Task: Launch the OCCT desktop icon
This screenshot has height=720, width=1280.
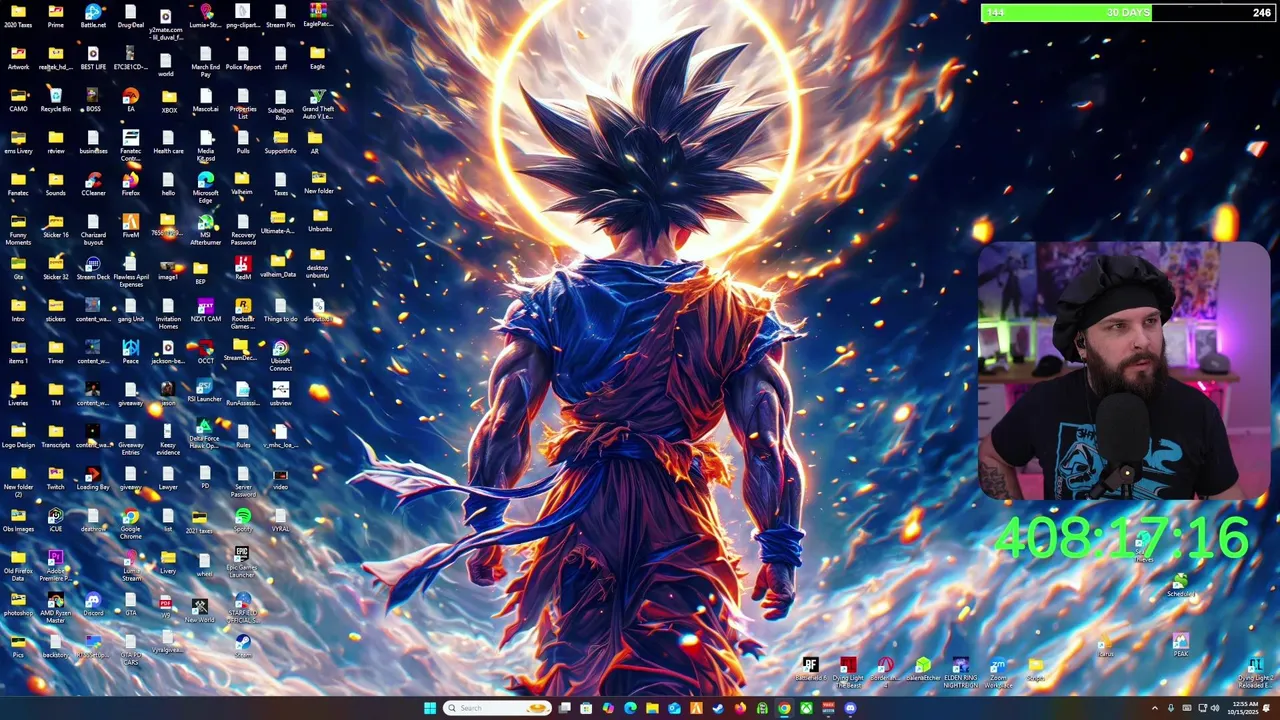Action: coord(206,352)
